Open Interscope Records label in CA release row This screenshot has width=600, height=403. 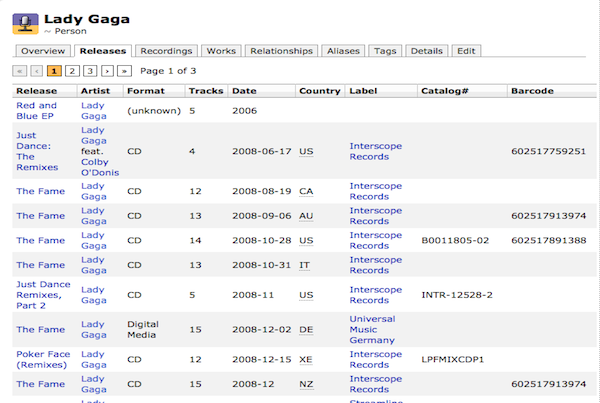tap(376, 191)
